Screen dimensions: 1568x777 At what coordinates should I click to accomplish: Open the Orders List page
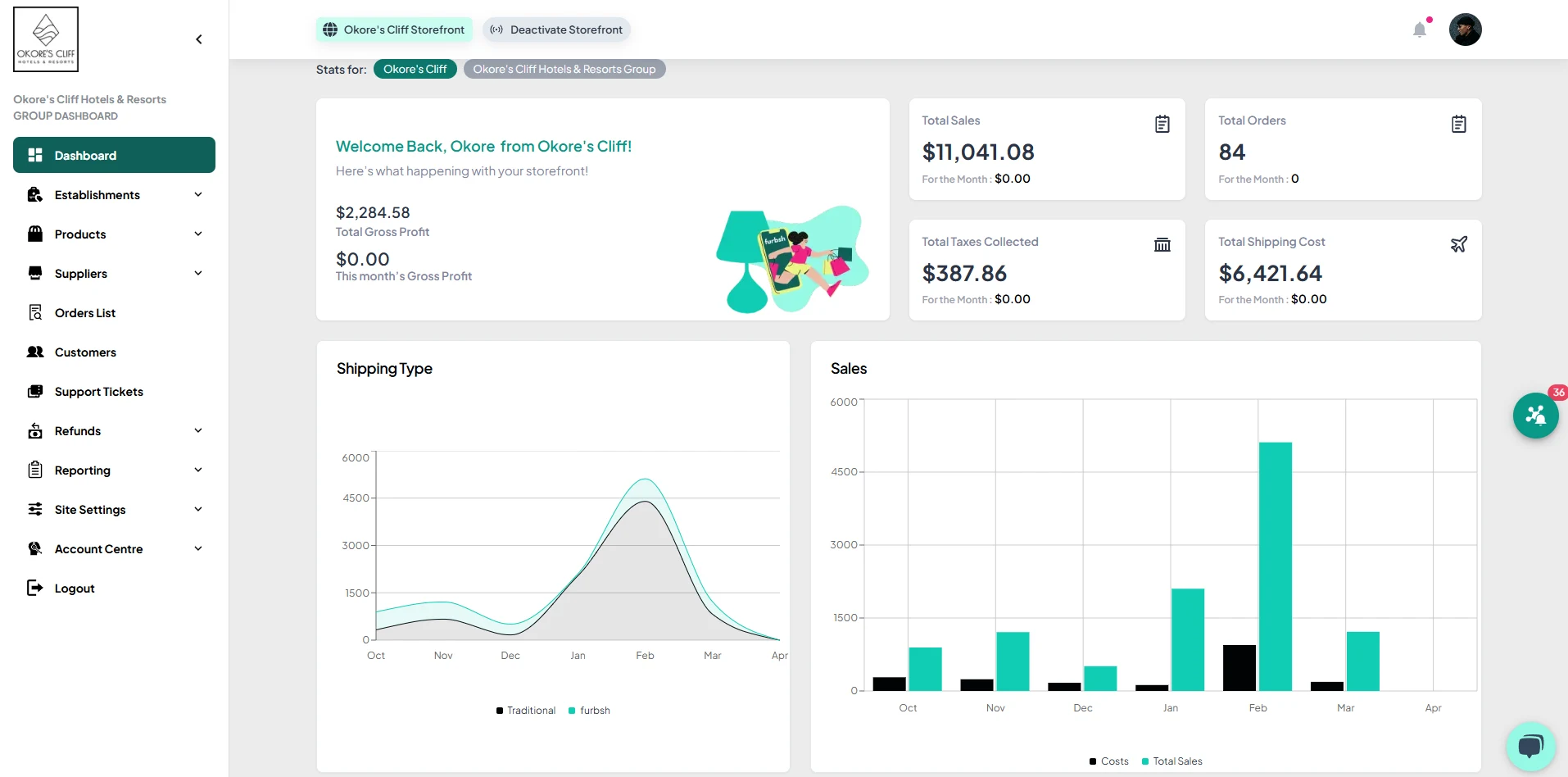point(85,313)
